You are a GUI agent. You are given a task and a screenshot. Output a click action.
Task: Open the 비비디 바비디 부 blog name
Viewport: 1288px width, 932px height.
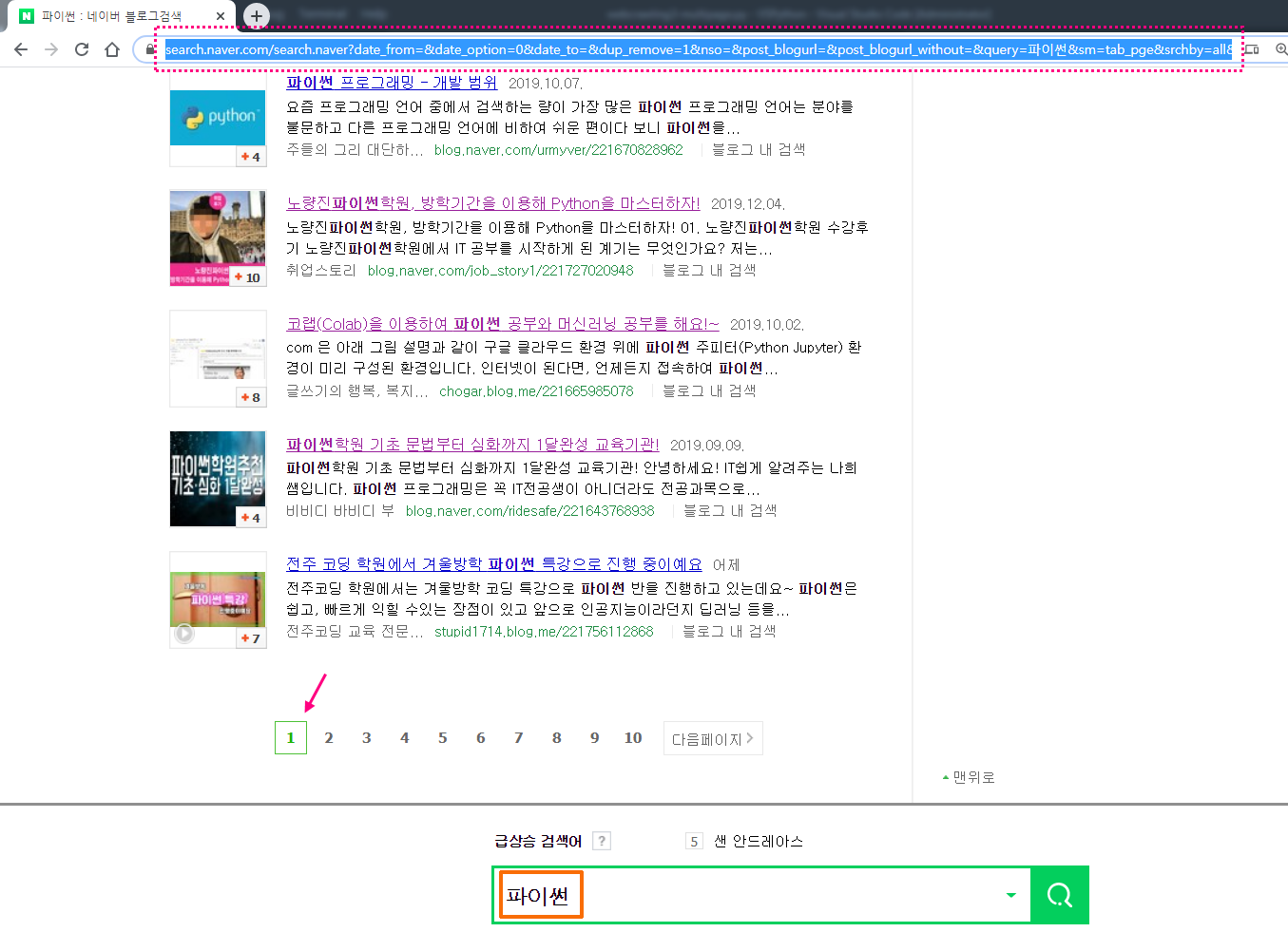coord(340,511)
